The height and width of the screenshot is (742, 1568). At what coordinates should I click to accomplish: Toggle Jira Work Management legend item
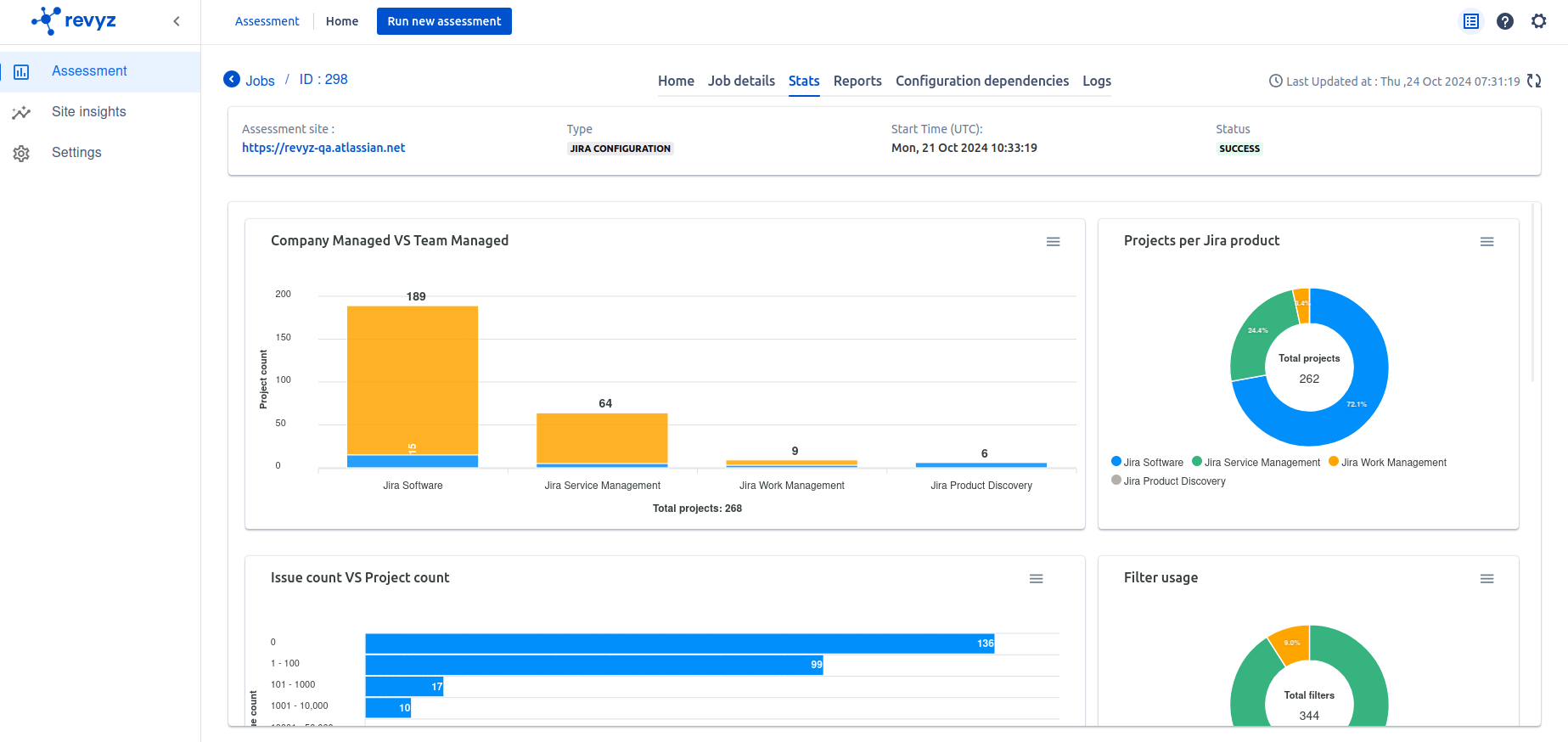(x=1387, y=463)
